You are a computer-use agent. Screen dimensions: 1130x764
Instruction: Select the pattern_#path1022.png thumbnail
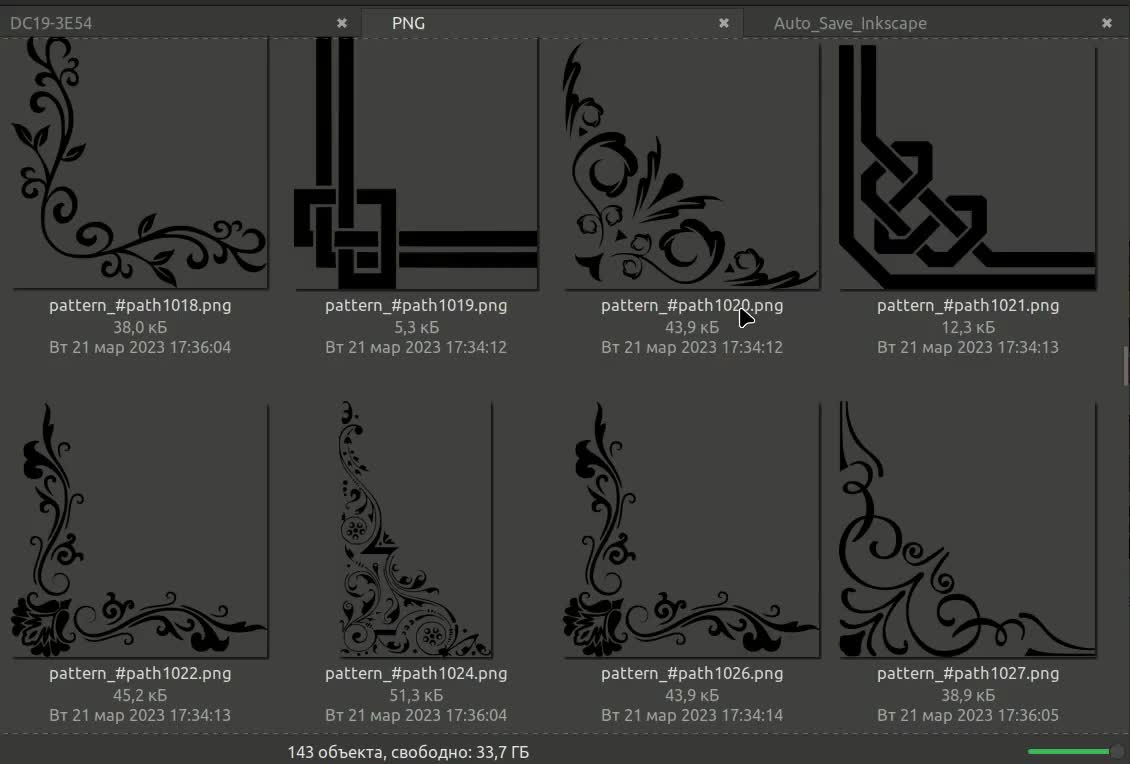[139, 530]
